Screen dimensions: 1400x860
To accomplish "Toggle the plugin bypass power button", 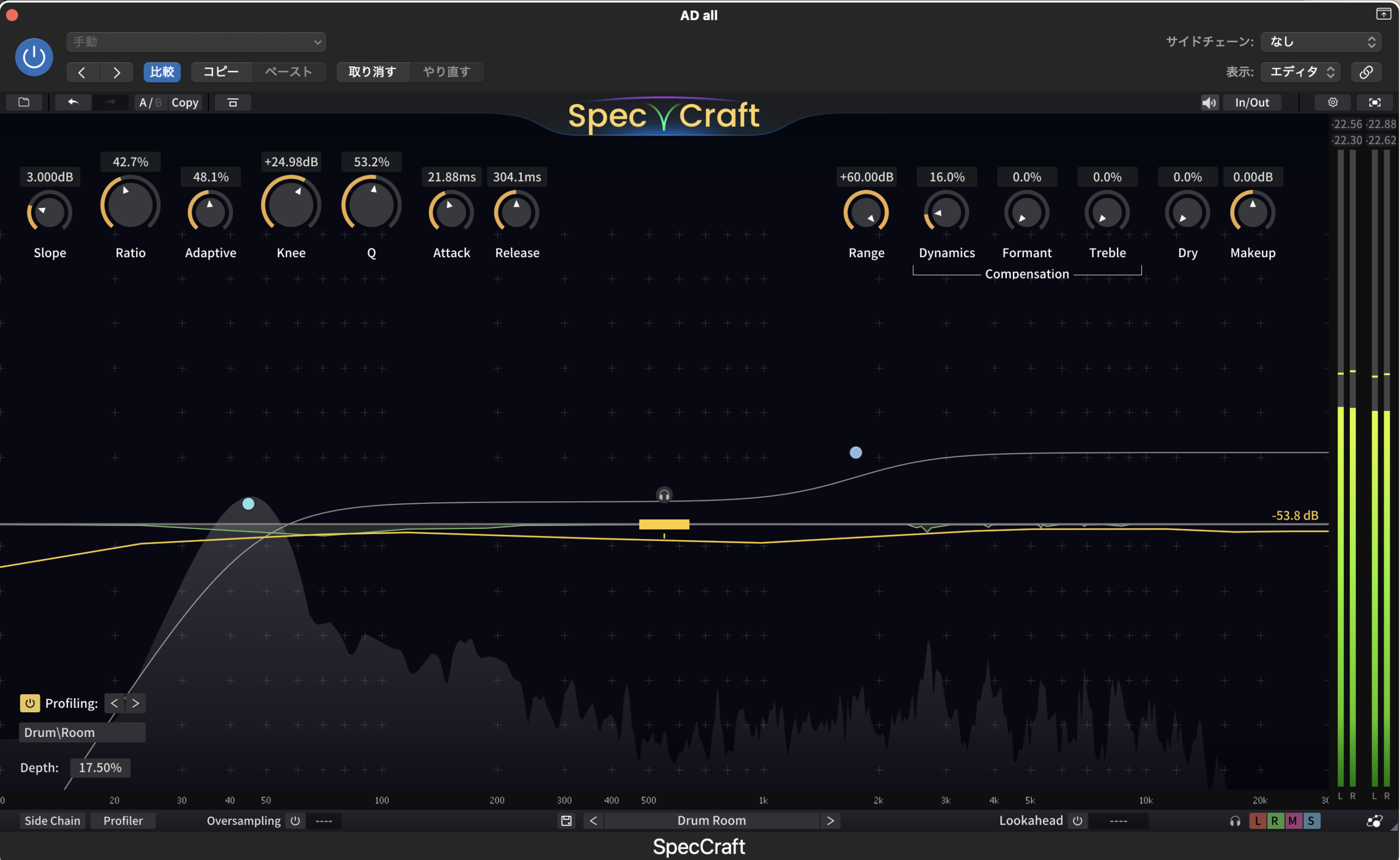I will [x=34, y=57].
